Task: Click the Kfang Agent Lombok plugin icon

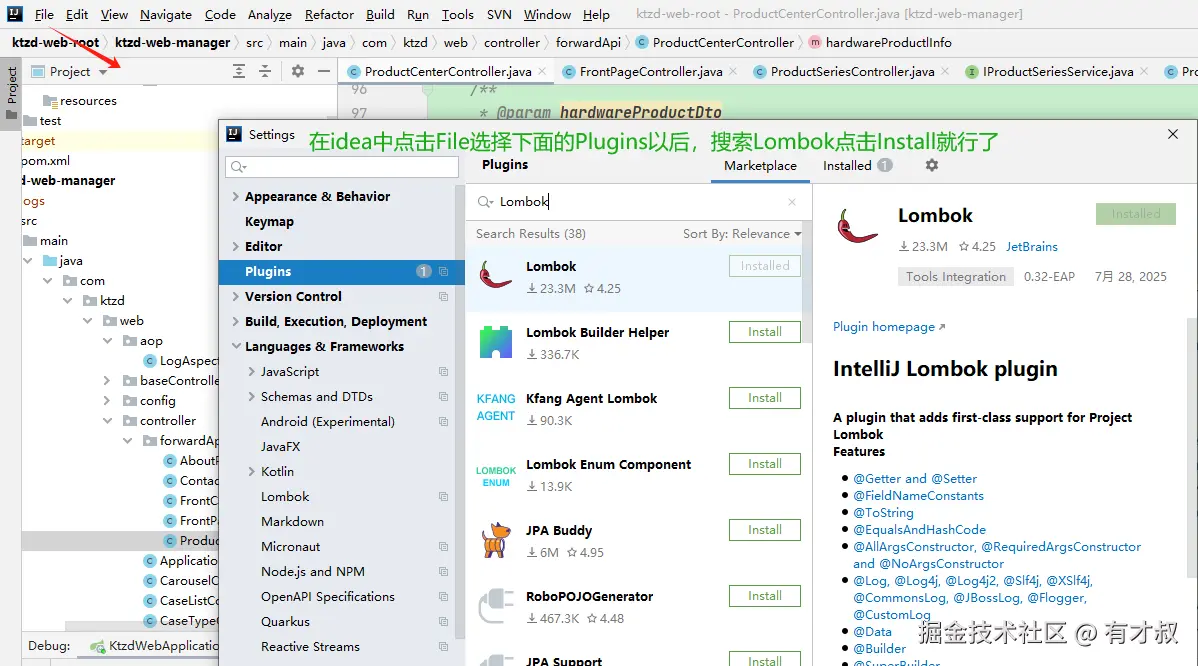Action: pos(495,407)
